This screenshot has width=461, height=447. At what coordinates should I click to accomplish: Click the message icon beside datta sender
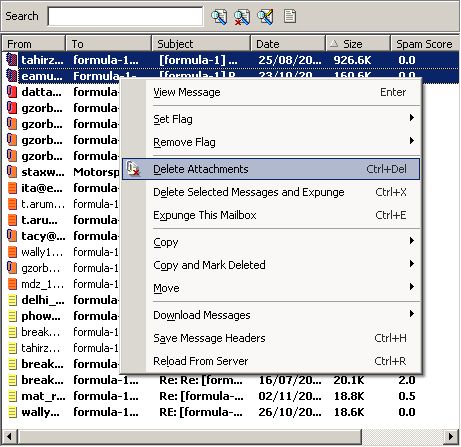pos(12,92)
